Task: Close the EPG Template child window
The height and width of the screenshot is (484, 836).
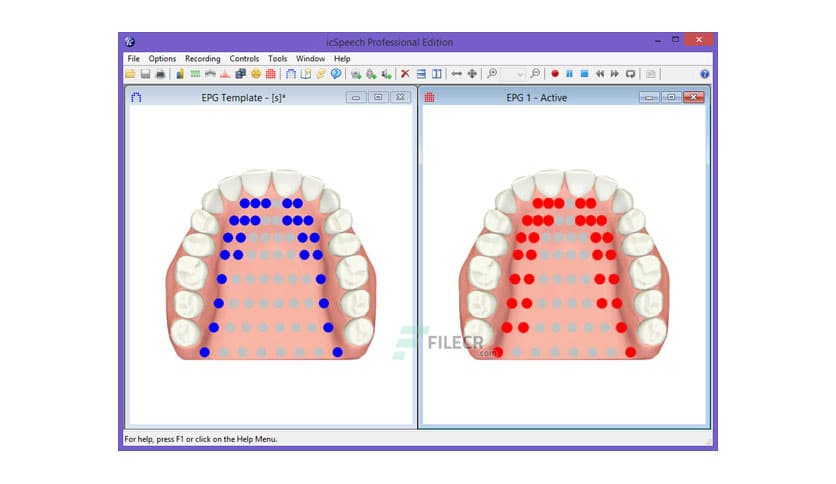Action: pos(400,97)
